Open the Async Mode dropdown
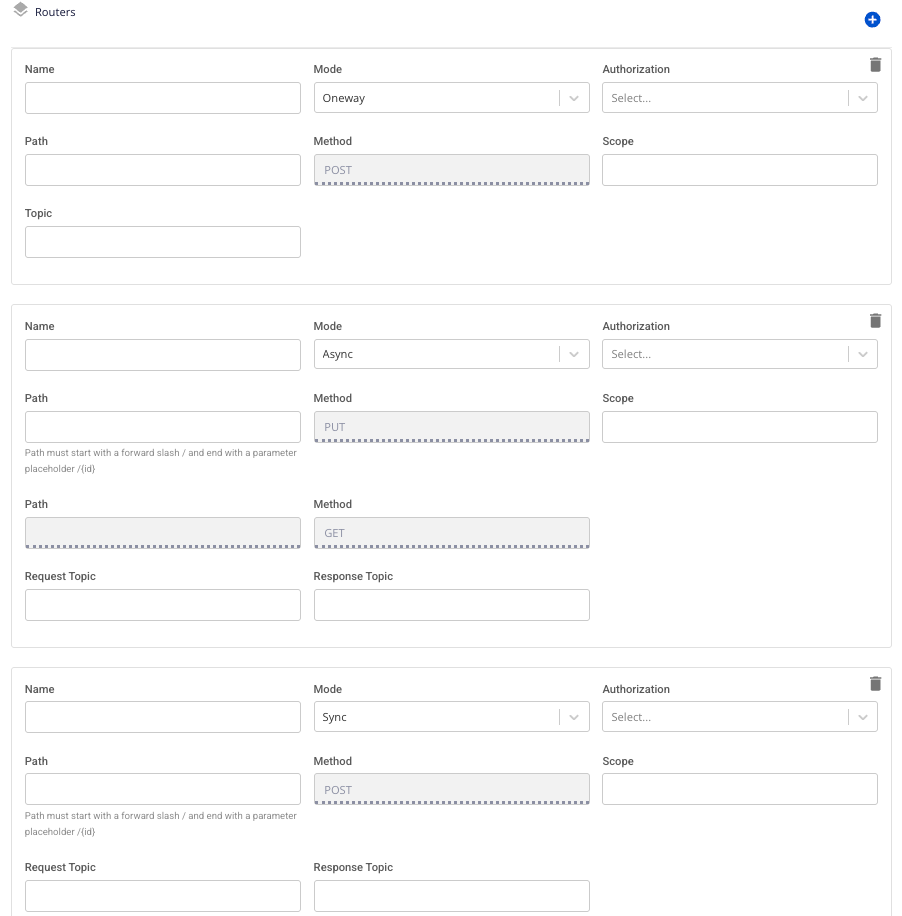This screenshot has width=902, height=916. (x=451, y=355)
